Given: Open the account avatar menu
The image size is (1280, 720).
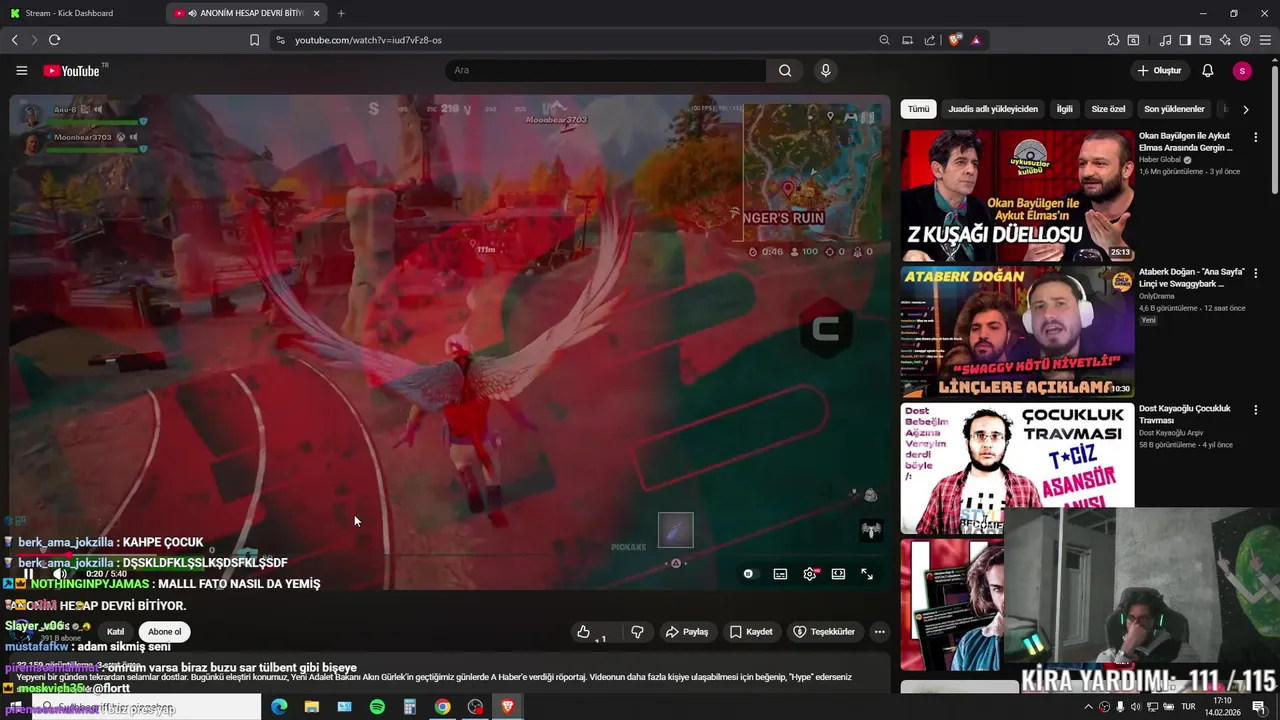Looking at the screenshot, I should tap(1242, 71).
